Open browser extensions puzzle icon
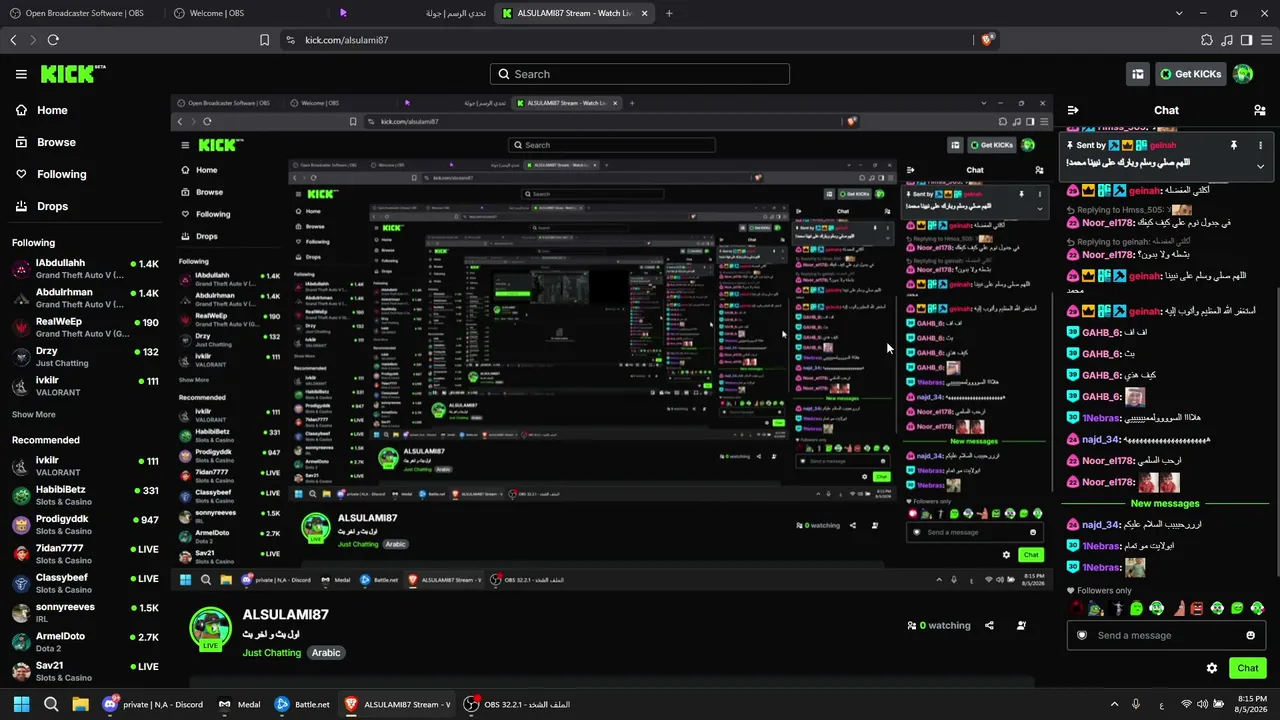 1207,40
